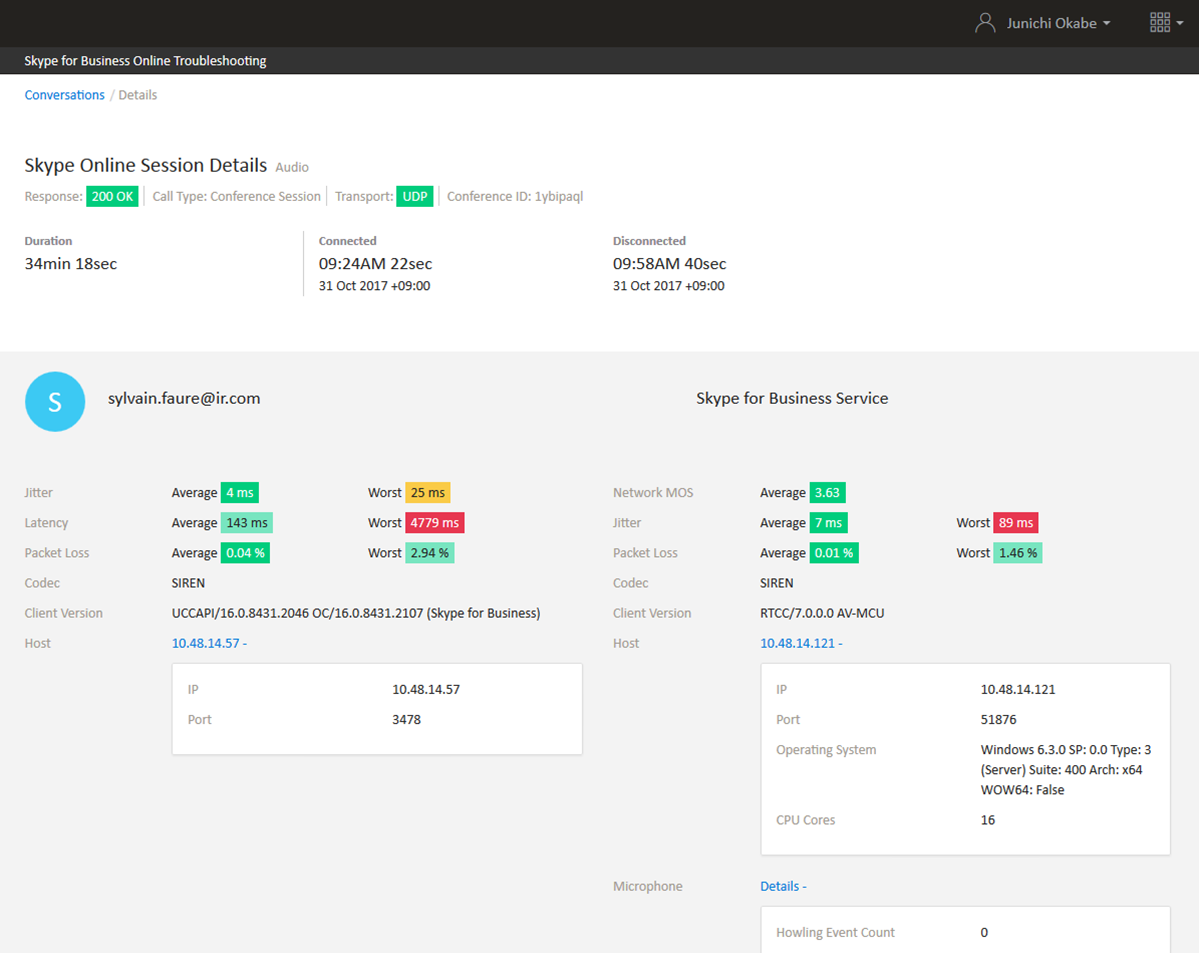Click the Skype for Business Online Troubleshooting title

click(145, 60)
